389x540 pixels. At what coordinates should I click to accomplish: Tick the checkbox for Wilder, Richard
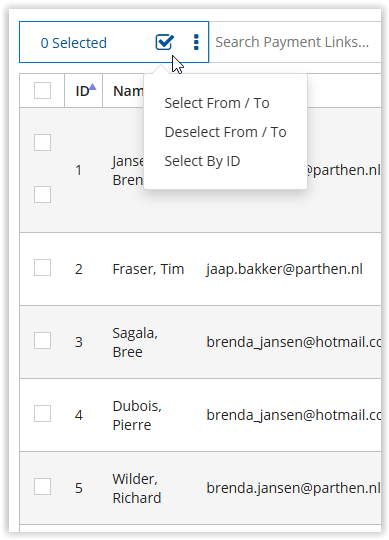(x=42, y=487)
